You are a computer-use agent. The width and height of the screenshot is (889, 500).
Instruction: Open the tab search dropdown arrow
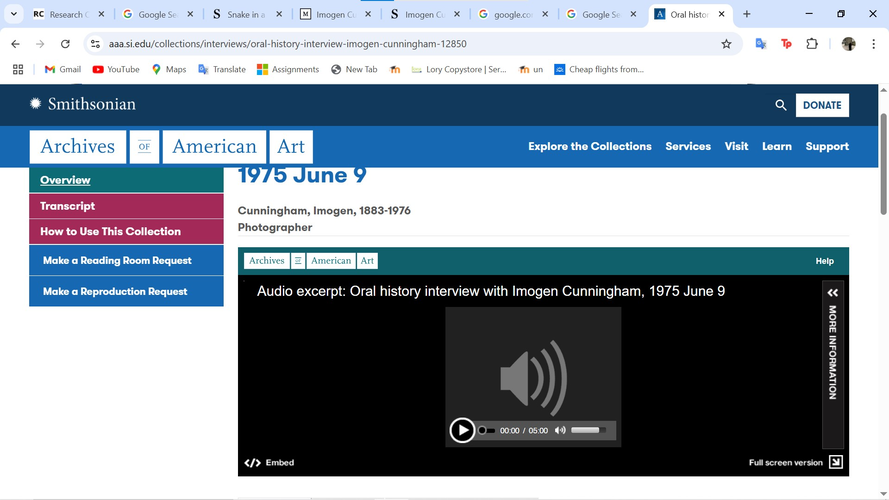[14, 14]
